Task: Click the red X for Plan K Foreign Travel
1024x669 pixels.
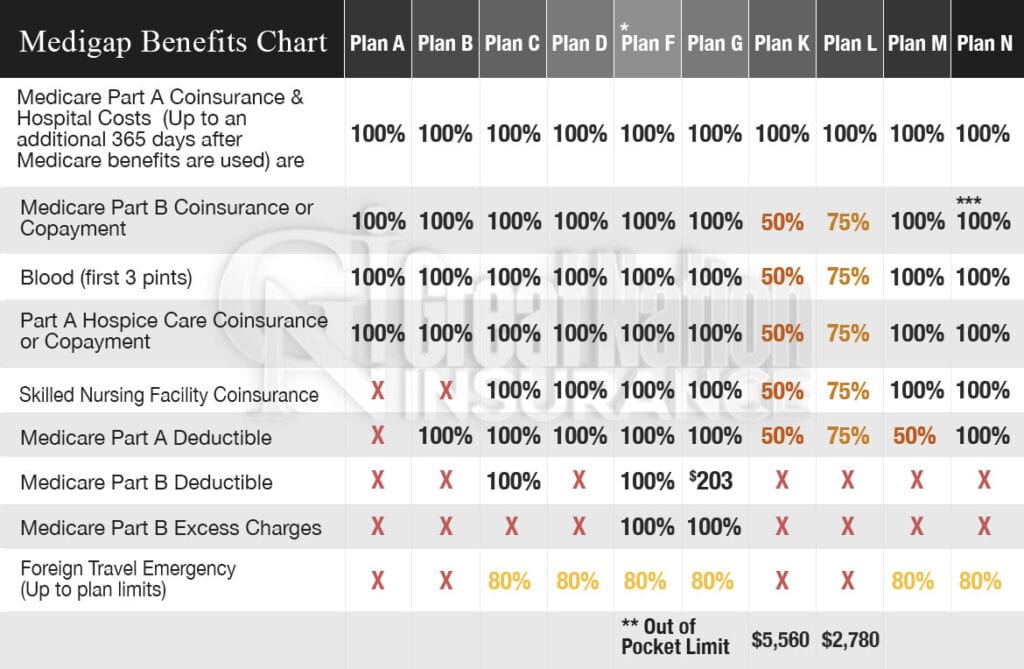Action: pyautogui.click(x=782, y=580)
